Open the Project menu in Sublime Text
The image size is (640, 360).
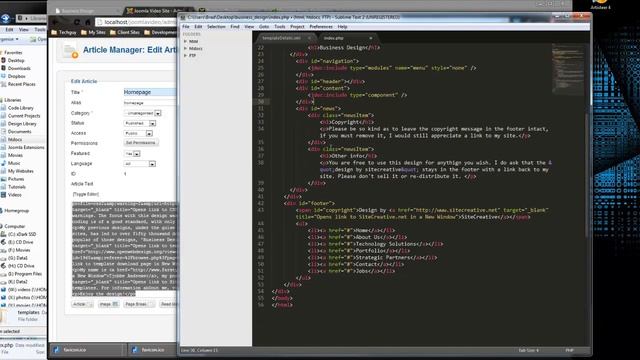point(297,27)
